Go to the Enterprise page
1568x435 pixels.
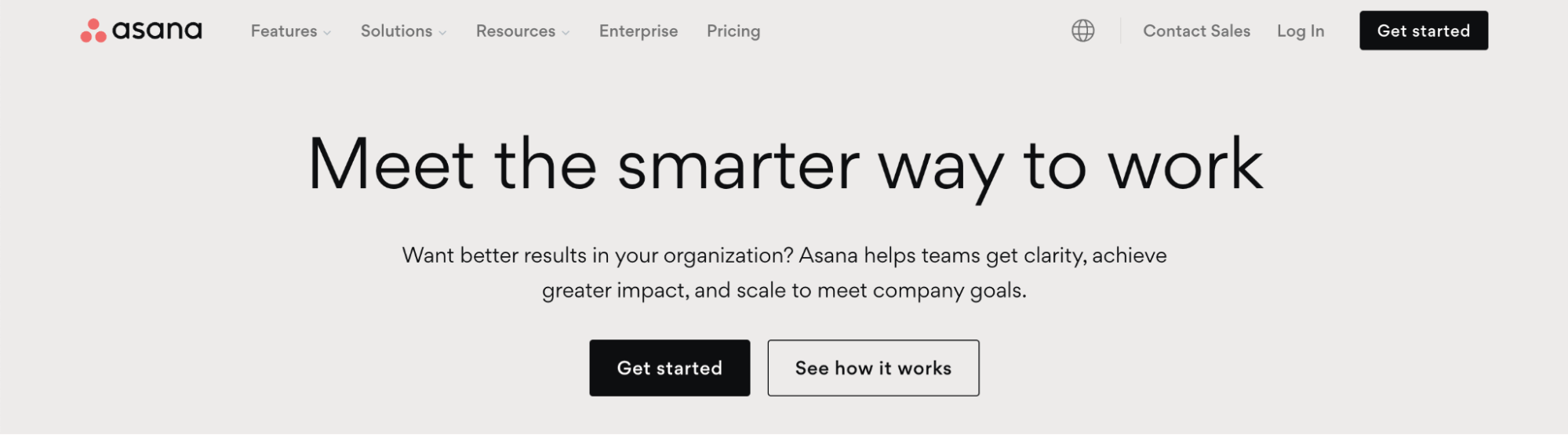click(x=638, y=31)
